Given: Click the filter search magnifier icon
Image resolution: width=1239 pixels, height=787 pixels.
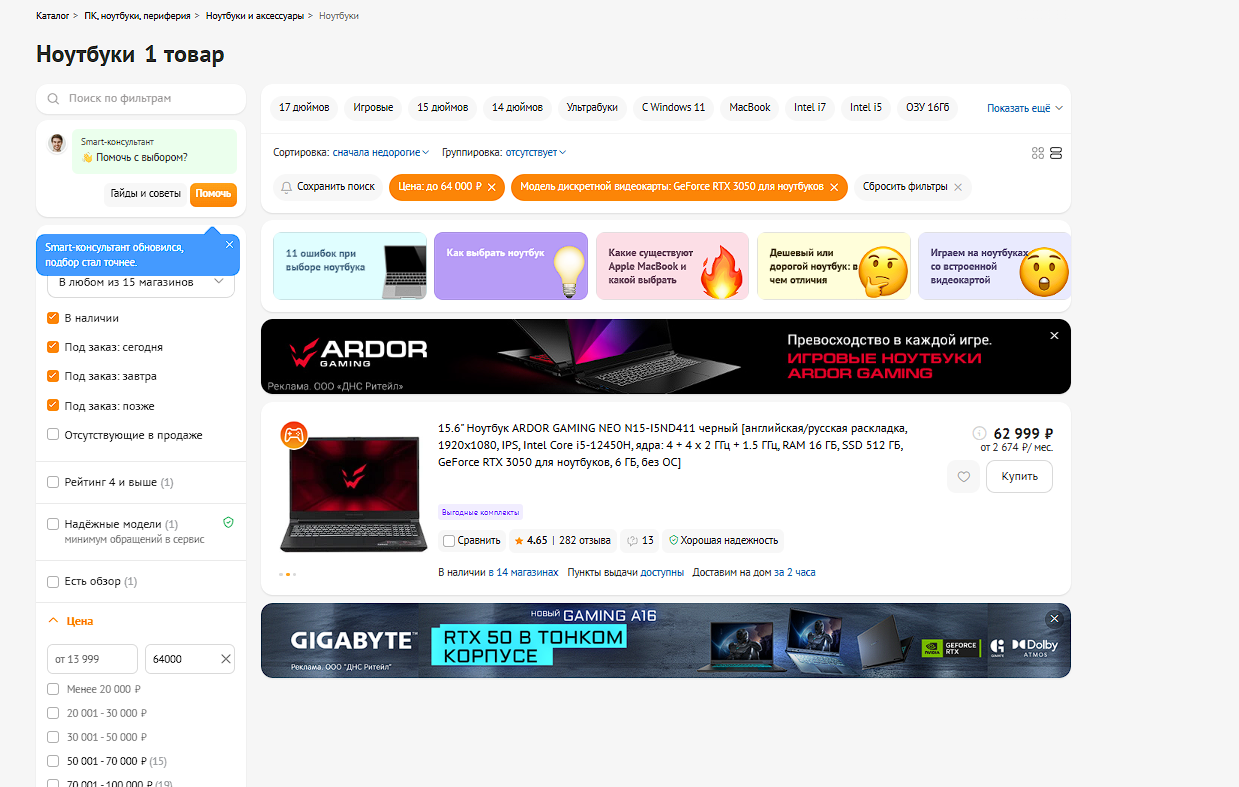Looking at the screenshot, I should pyautogui.click(x=53, y=99).
